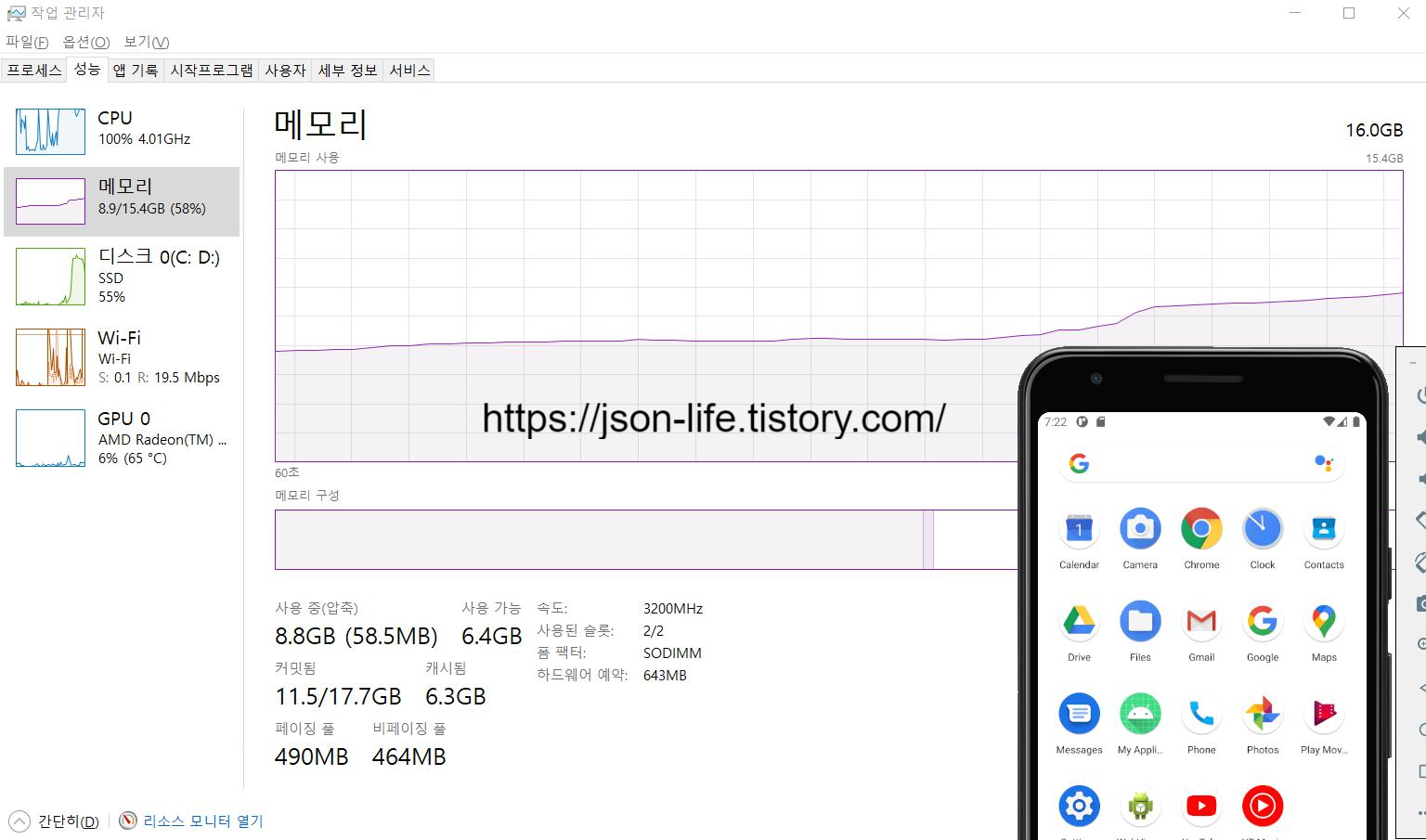Click the resource monitor gauge icon
1426x840 pixels.
[x=128, y=821]
